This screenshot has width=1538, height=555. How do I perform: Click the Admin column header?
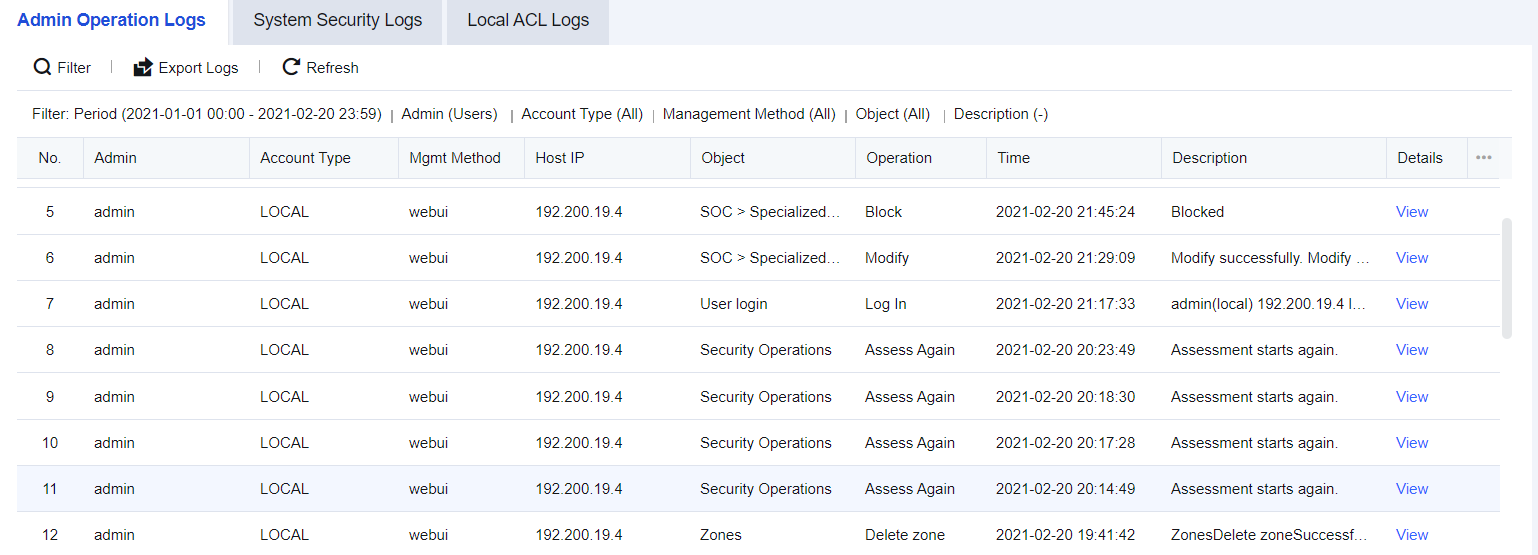pos(115,158)
